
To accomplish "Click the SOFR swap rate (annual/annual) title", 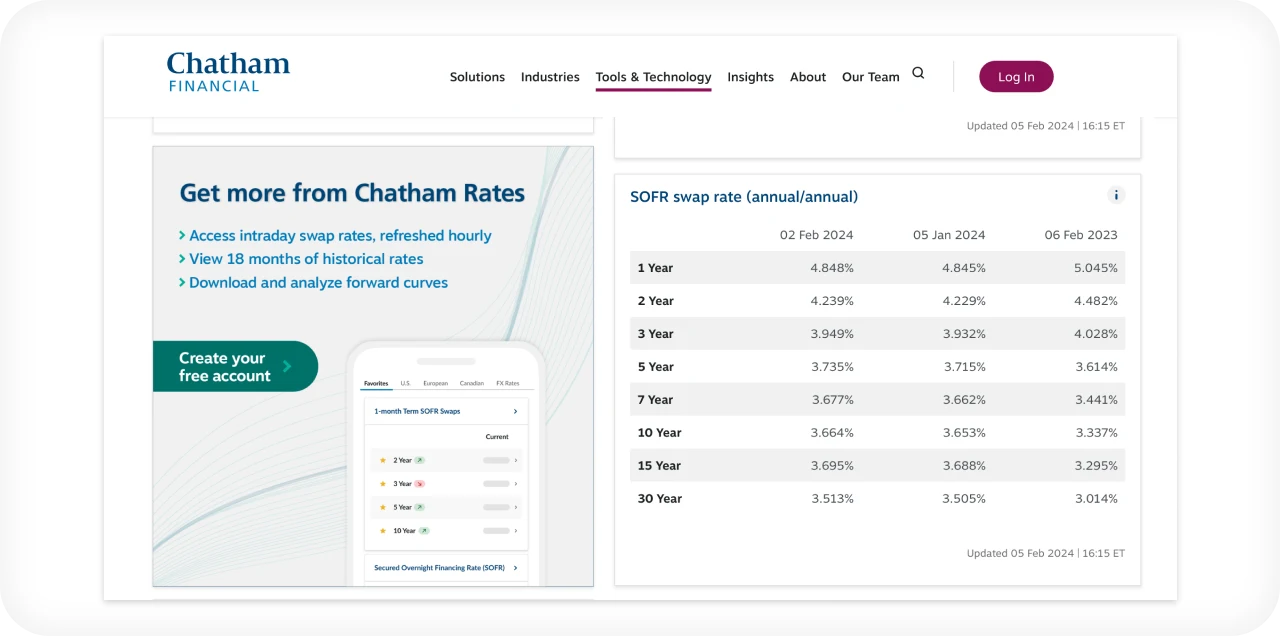I will [744, 197].
